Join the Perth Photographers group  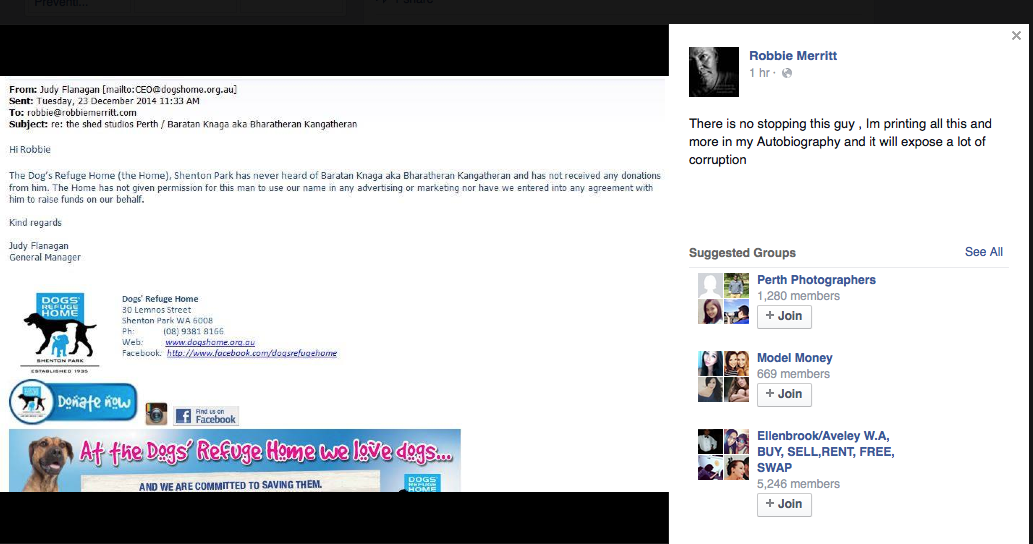pos(783,316)
